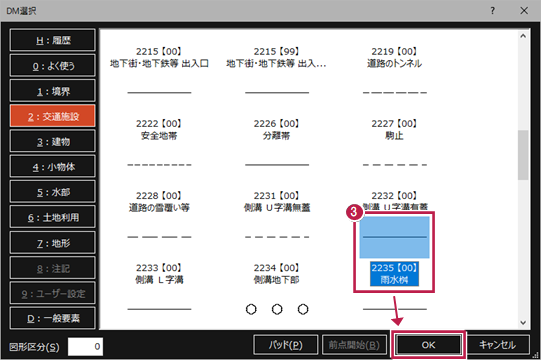Select 2227【00】 駒止 dashed line item
The width and height of the screenshot is (541, 361).
click(394, 129)
